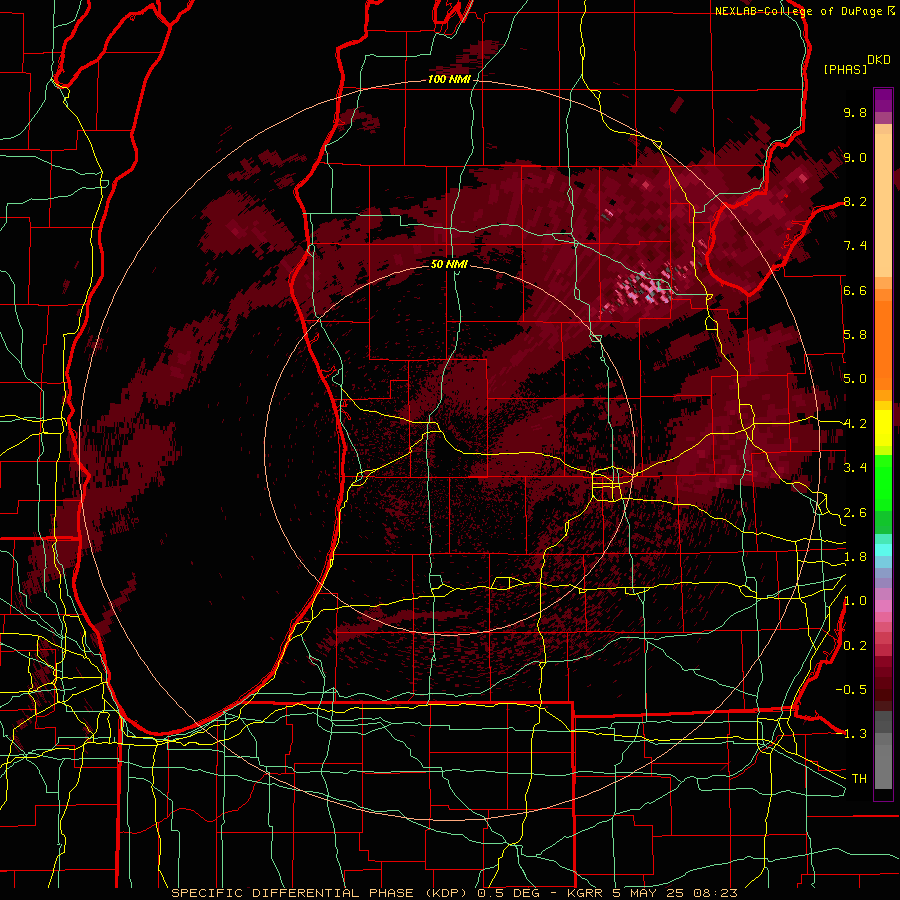The image size is (900, 900).
Task: Select the 7.4 legend value
Action: pyautogui.click(x=855, y=246)
